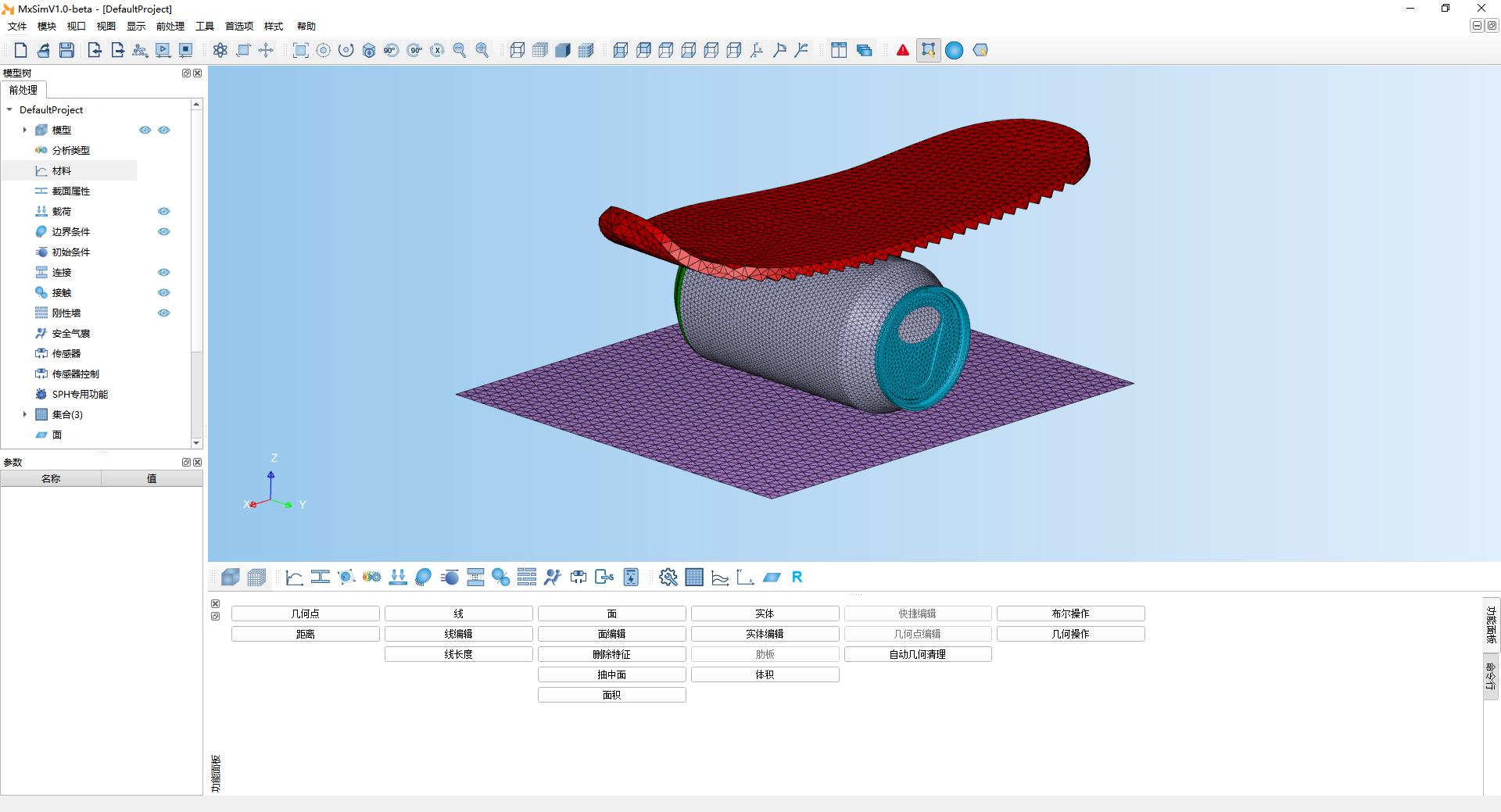
Task: Close the 模型树 panel
Action: pyautogui.click(x=197, y=73)
